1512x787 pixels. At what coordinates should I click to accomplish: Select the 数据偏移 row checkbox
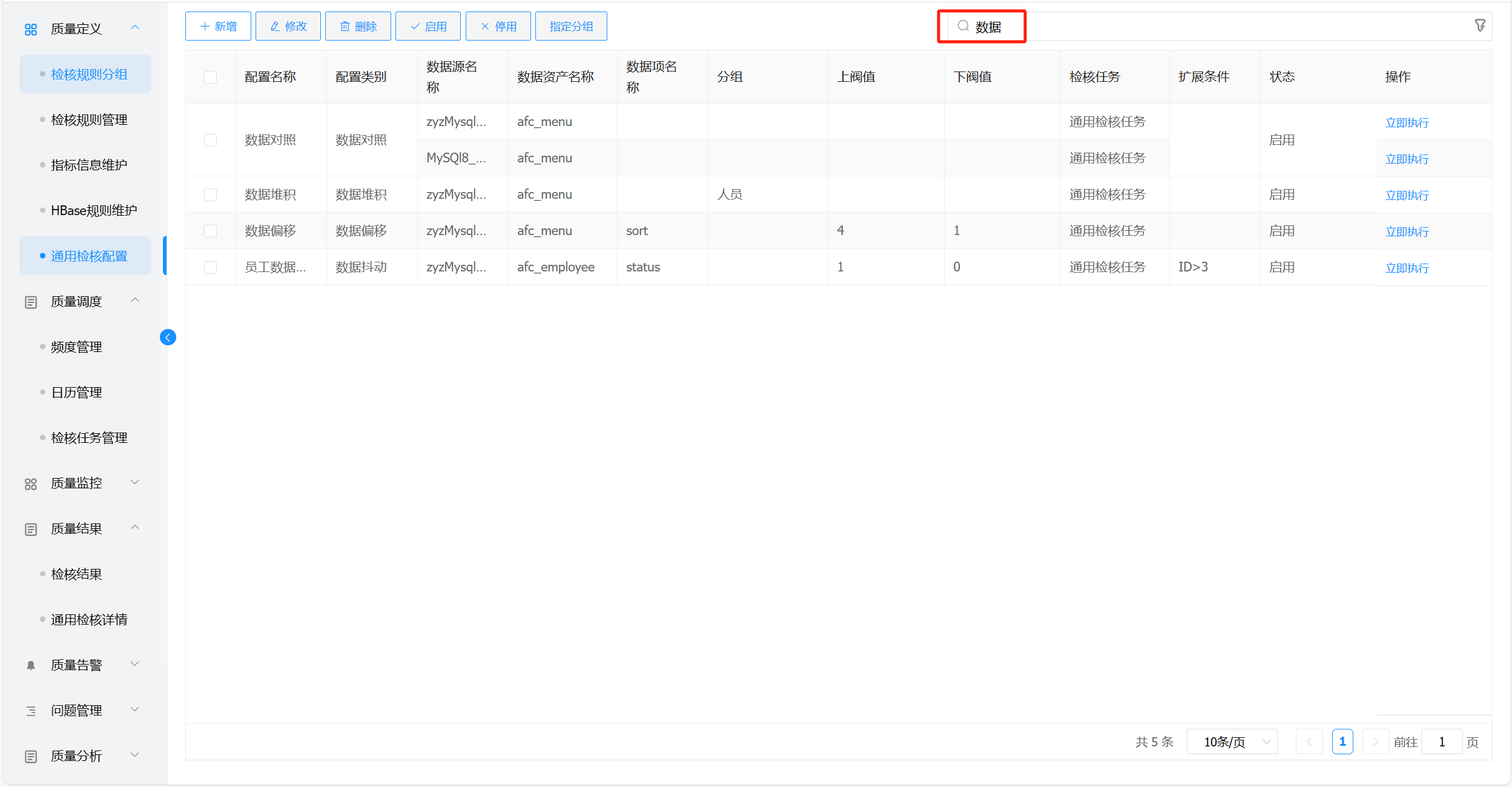[x=210, y=231]
